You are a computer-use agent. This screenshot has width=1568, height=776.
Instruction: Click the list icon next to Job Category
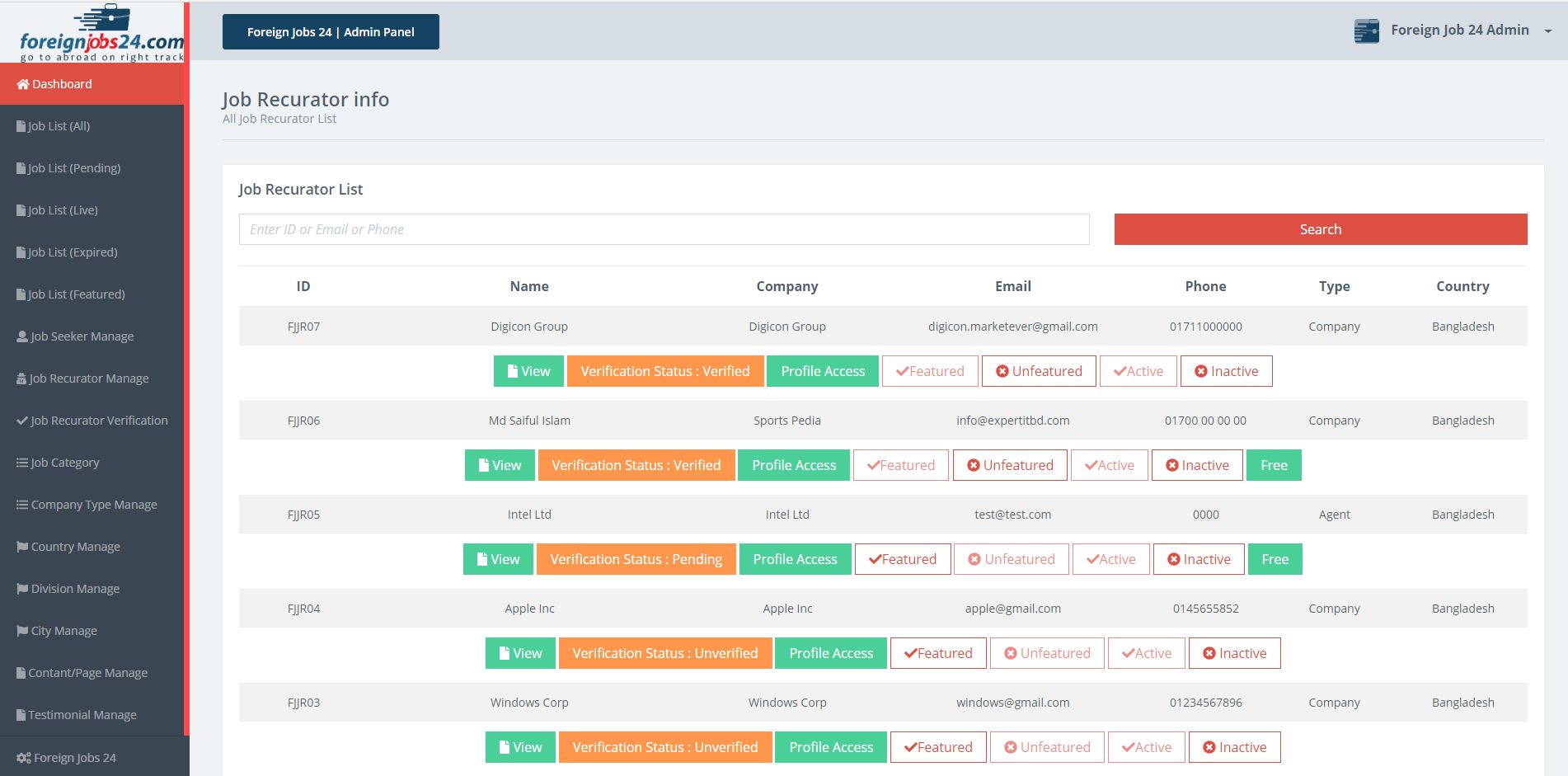click(x=22, y=463)
